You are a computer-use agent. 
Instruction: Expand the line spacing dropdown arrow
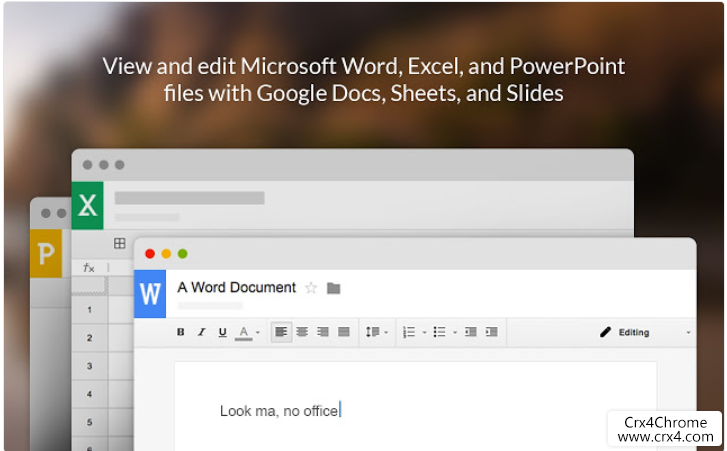[x=386, y=332]
